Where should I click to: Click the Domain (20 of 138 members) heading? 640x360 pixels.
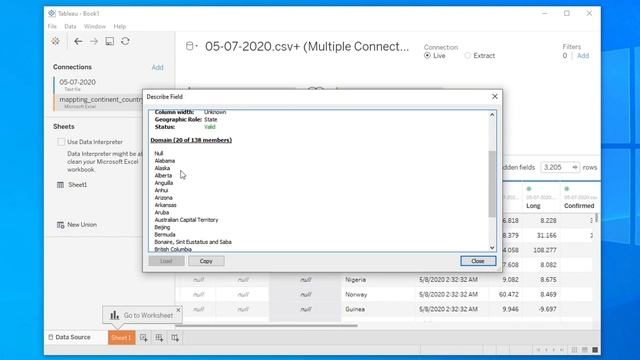[x=191, y=140]
